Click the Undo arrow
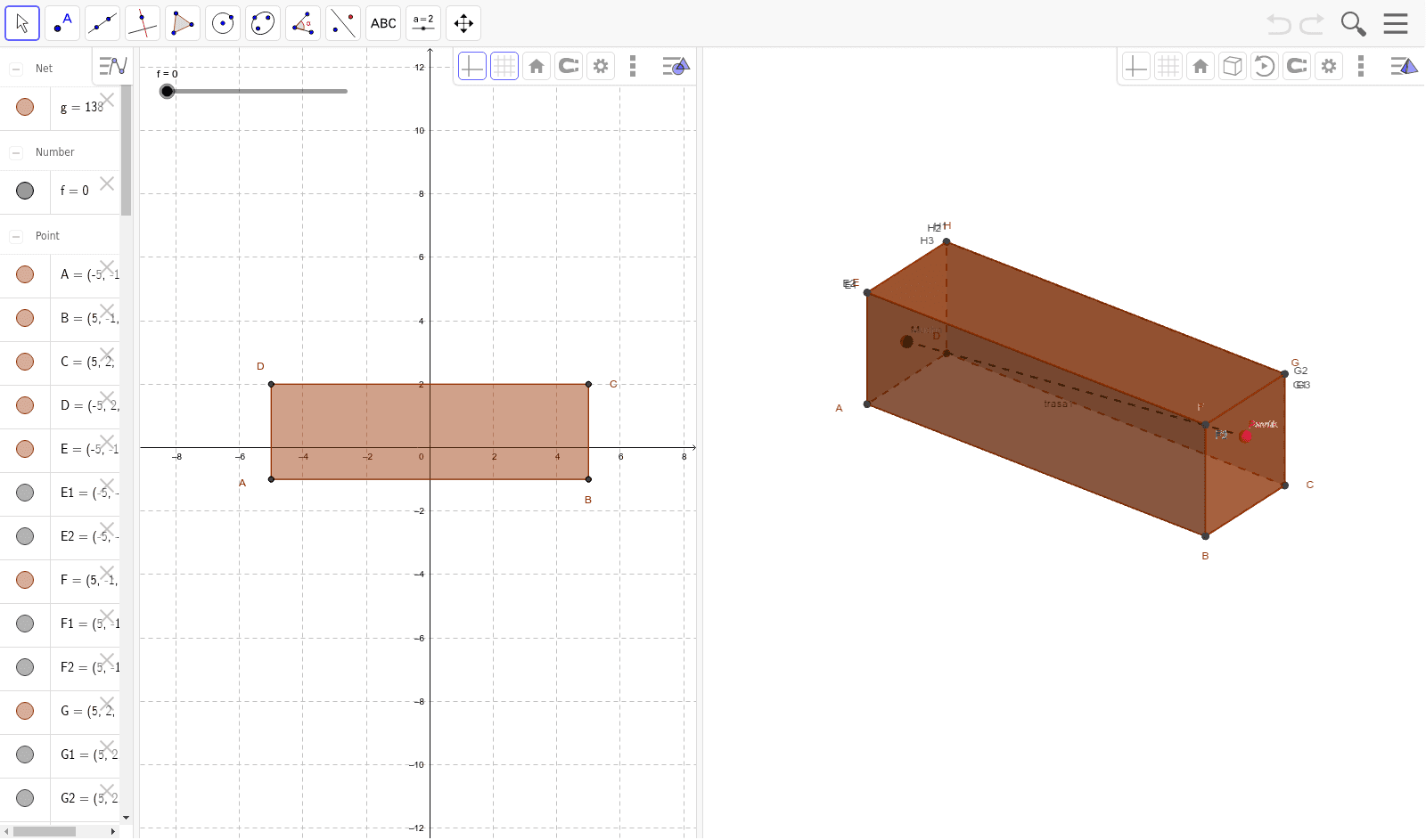 point(1279,24)
